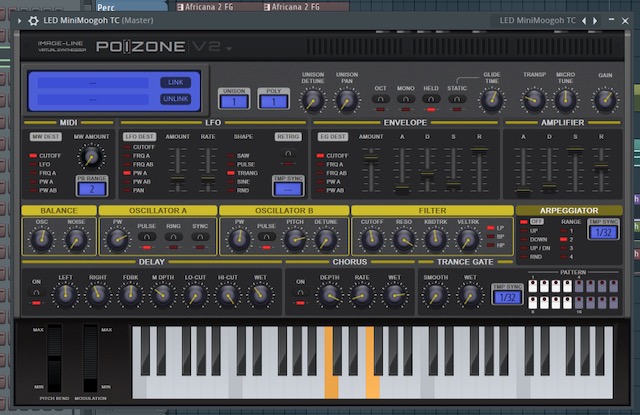Toggle the MONO switch
The image size is (640, 415).
pos(405,99)
